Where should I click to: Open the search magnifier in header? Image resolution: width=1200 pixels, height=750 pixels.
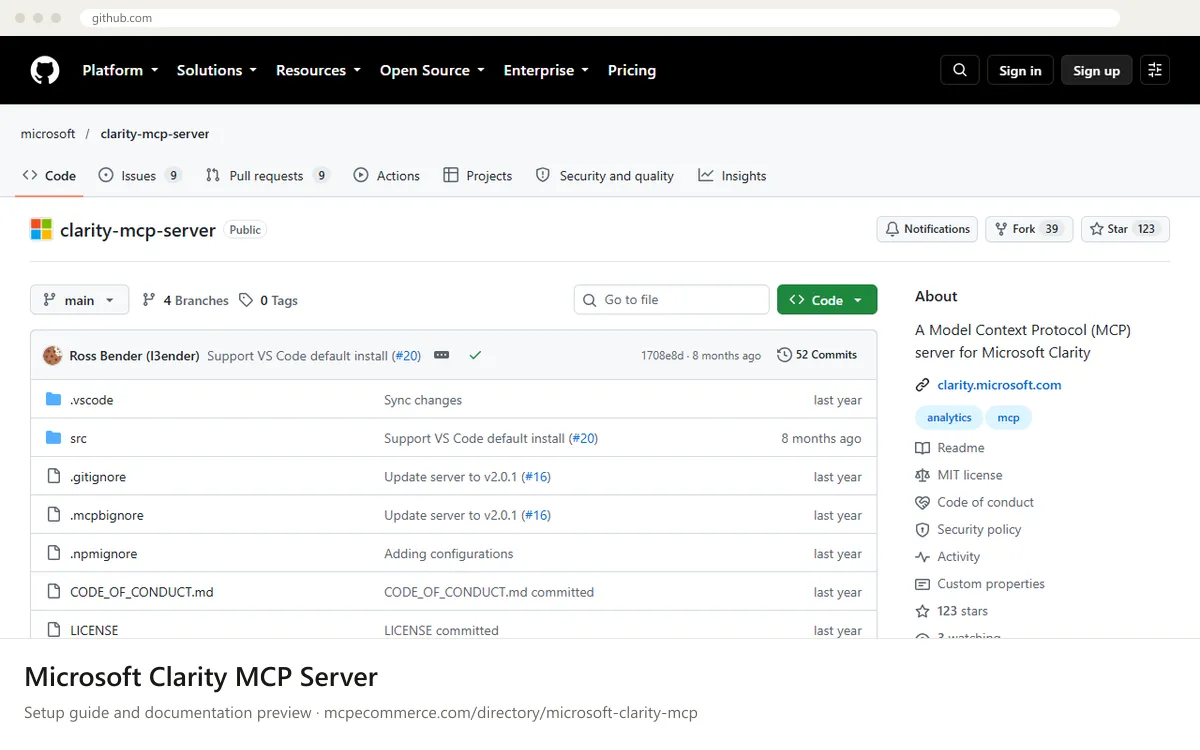pyautogui.click(x=960, y=70)
